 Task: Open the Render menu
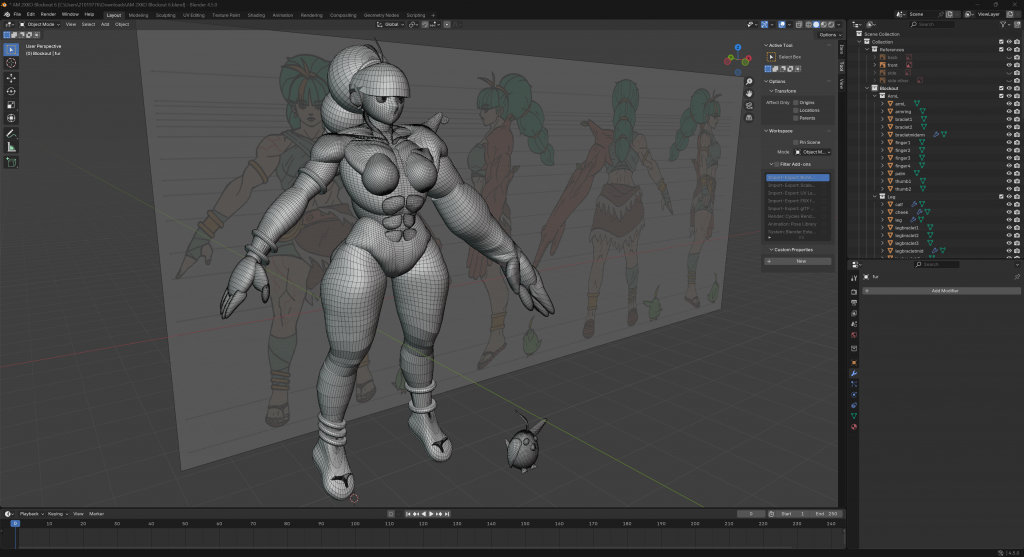48,15
